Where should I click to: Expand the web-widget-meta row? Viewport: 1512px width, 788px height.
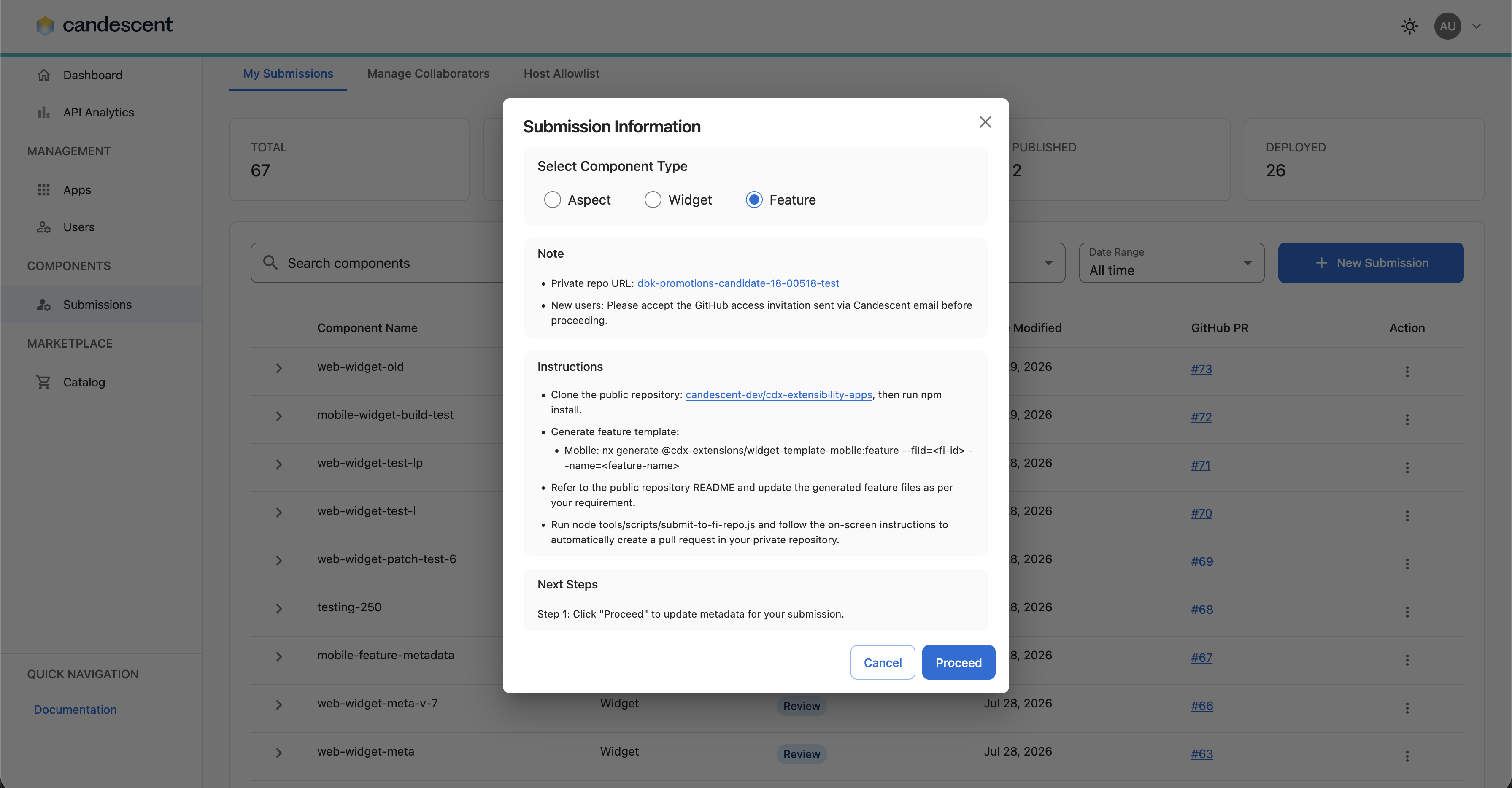(x=279, y=753)
